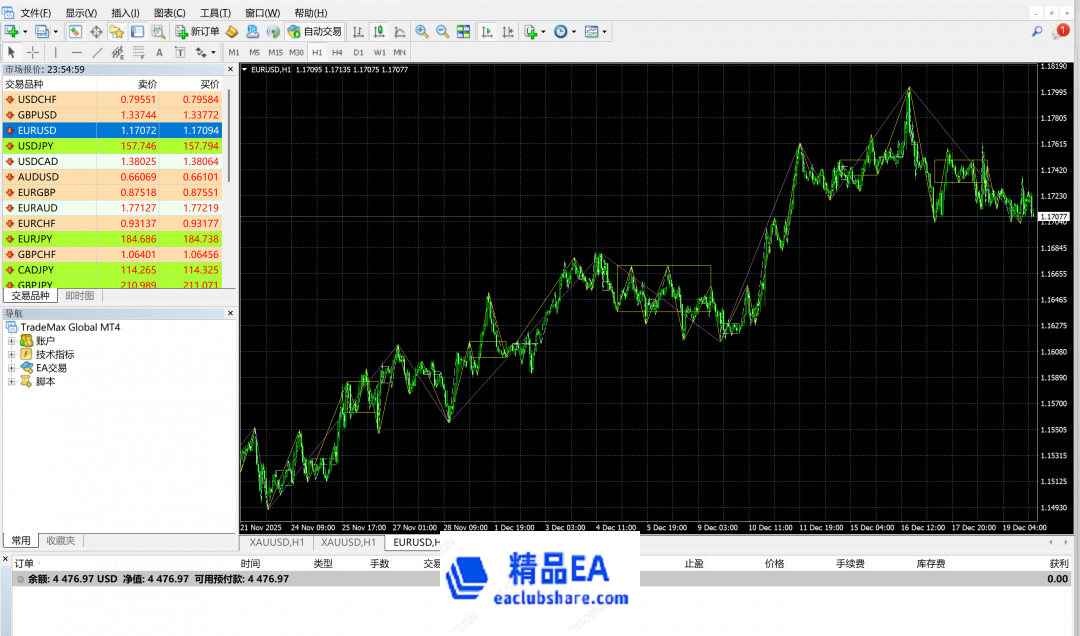Expand the EA交易 tree node
Viewport: 1080px width, 636px height.
point(12,368)
